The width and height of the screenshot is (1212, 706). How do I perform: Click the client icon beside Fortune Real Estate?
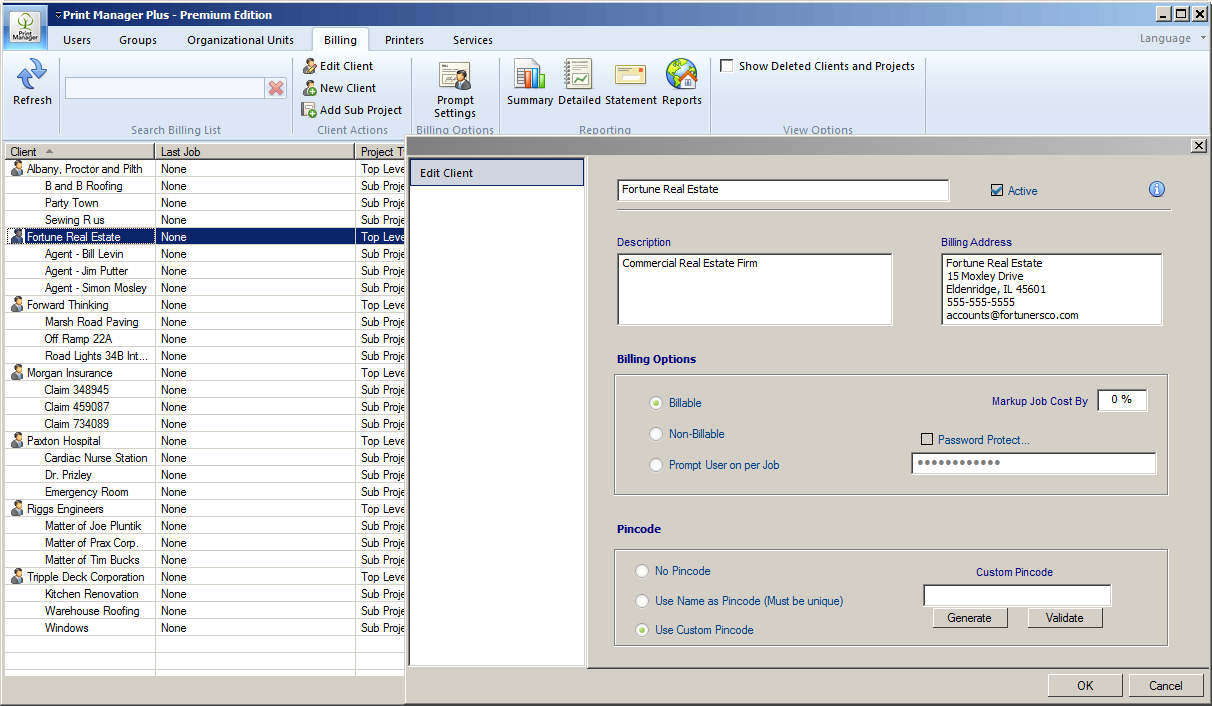(x=17, y=236)
